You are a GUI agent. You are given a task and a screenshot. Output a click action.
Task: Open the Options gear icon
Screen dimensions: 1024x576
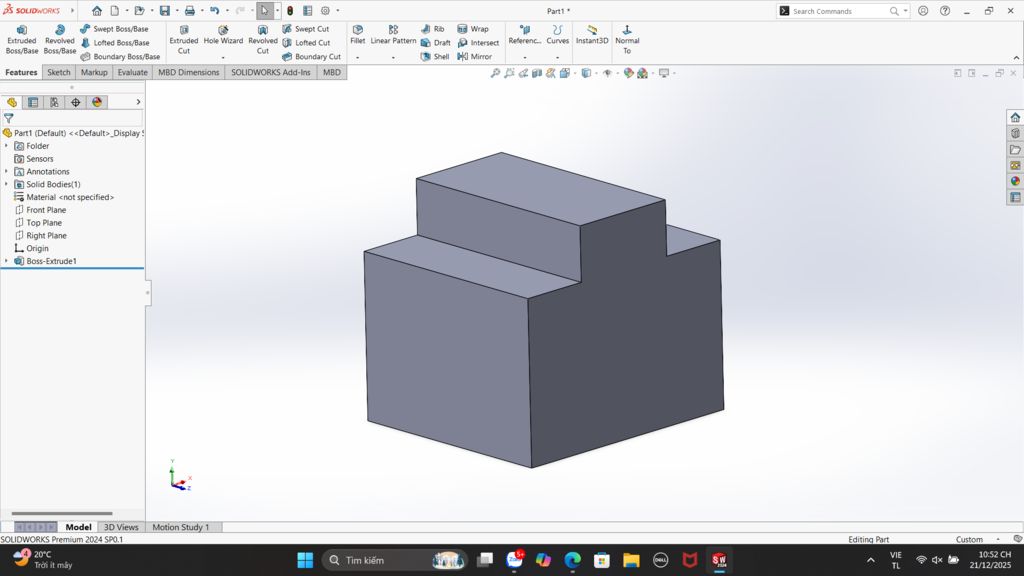tap(325, 10)
